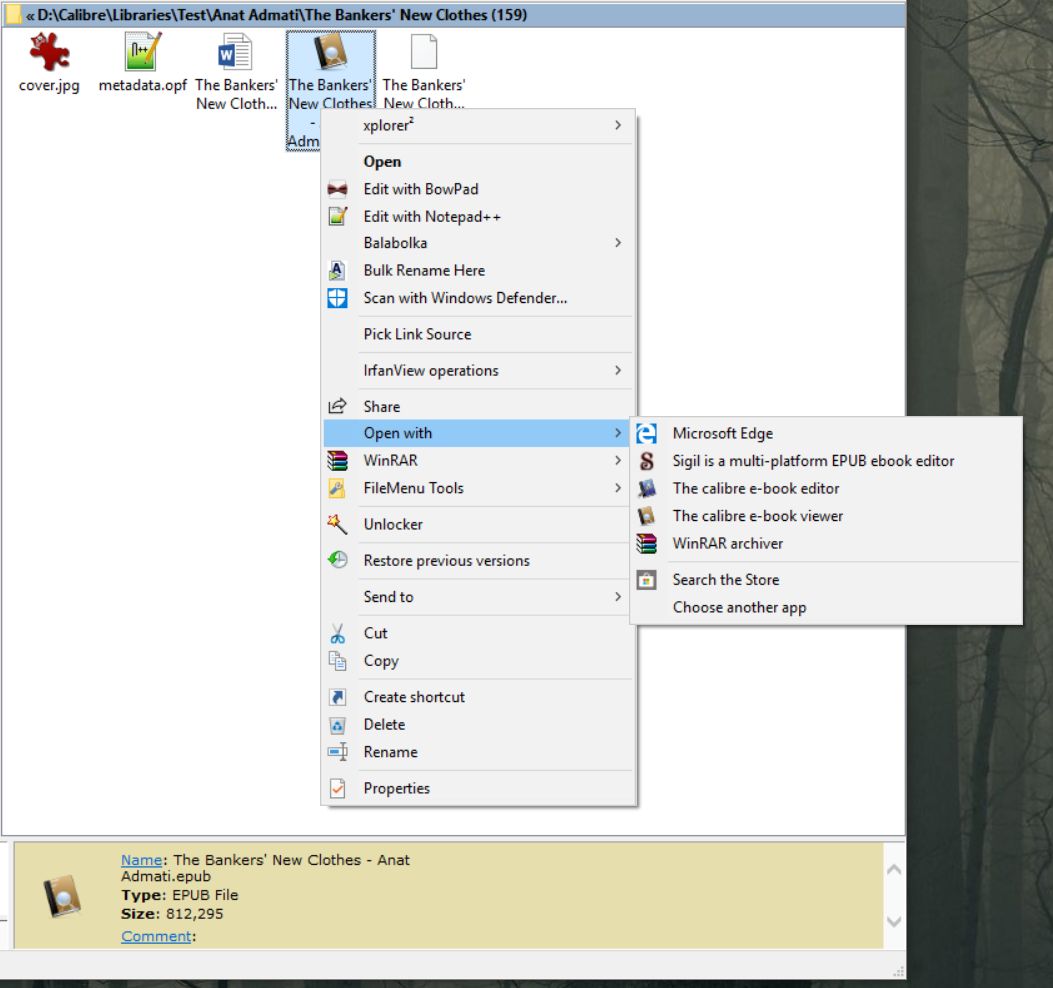Screen dimensions: 1053x988
Task: Expand the xplorer² submenu arrow
Action: click(x=618, y=125)
